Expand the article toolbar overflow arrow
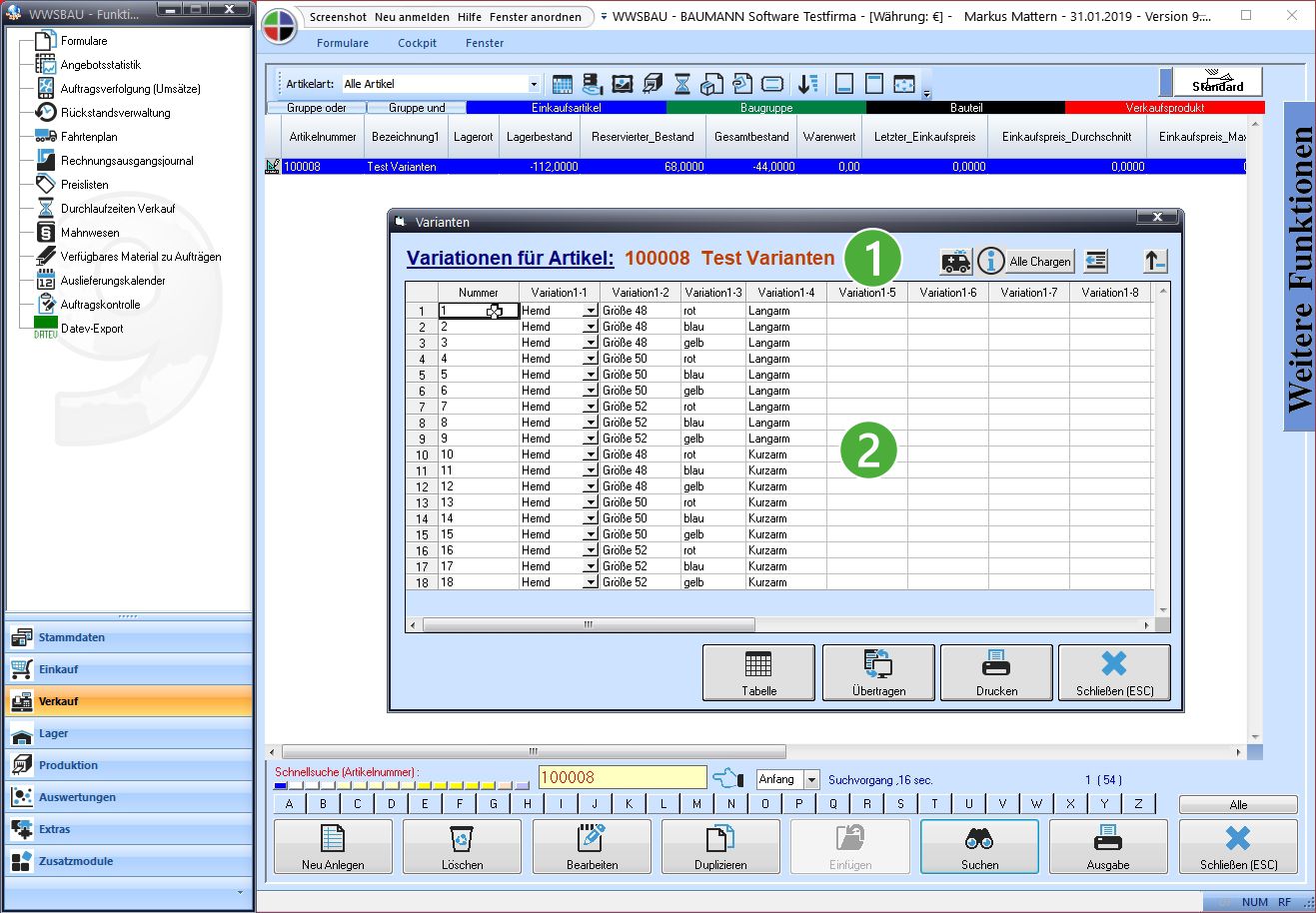This screenshot has width=1316, height=913. click(926, 94)
